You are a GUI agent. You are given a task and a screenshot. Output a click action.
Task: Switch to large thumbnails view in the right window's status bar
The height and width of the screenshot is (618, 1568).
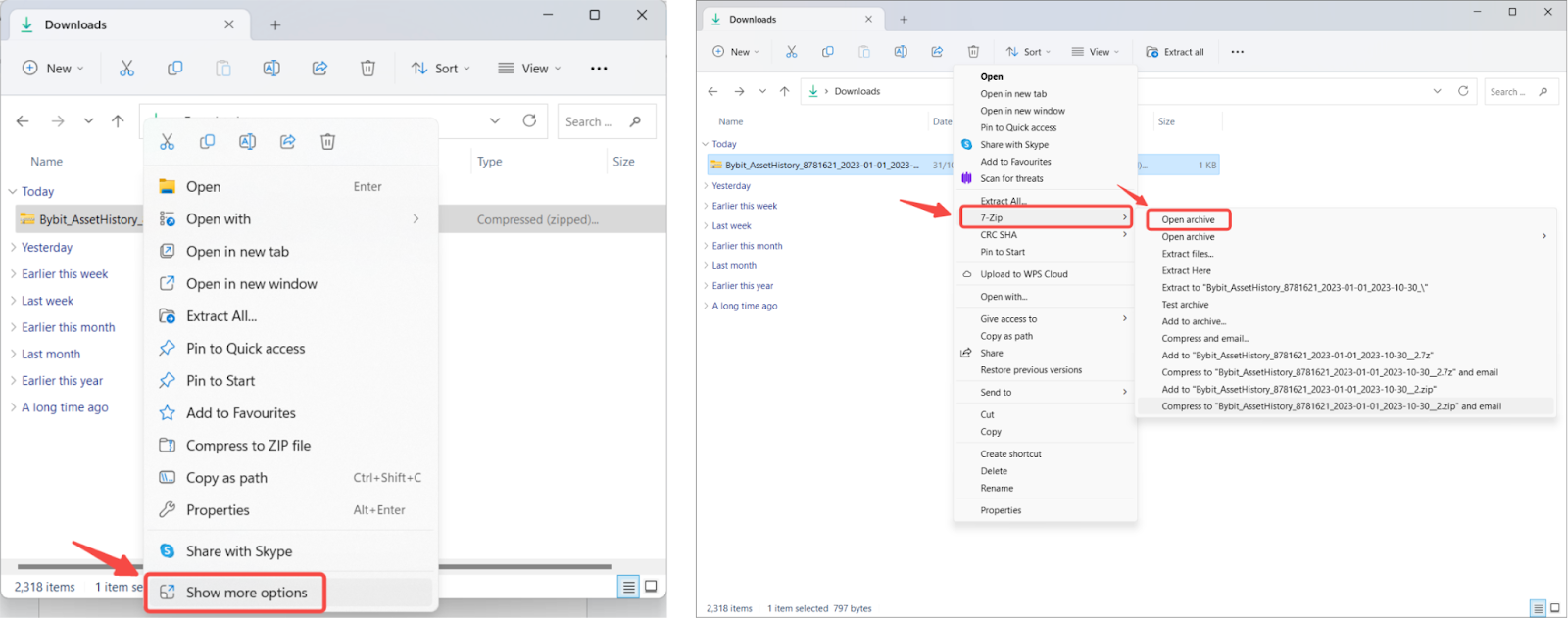[1554, 608]
